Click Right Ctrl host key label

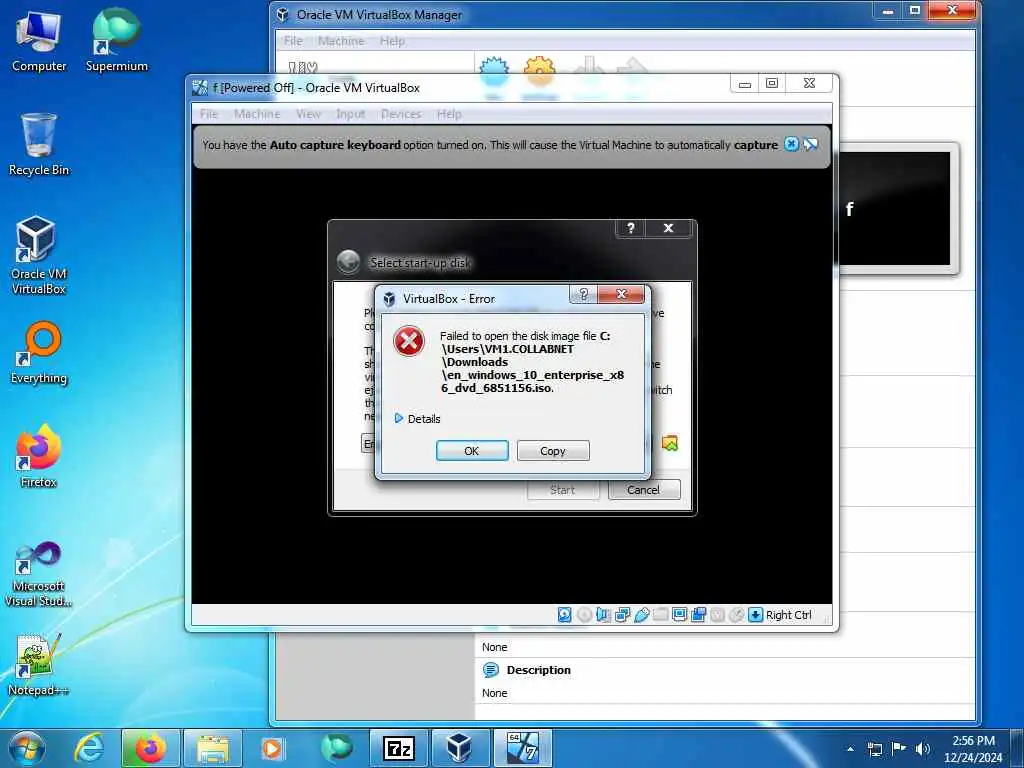(788, 615)
